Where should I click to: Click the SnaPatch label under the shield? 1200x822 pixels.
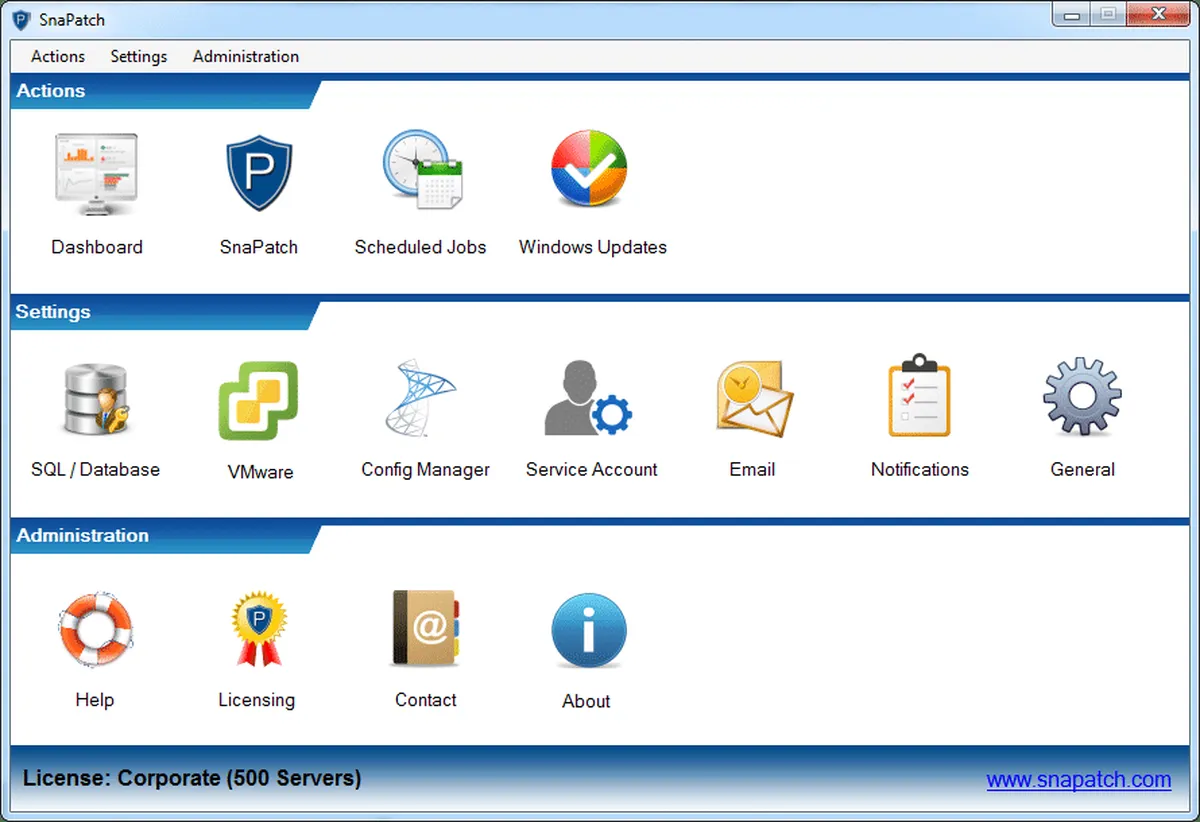pyautogui.click(x=259, y=247)
